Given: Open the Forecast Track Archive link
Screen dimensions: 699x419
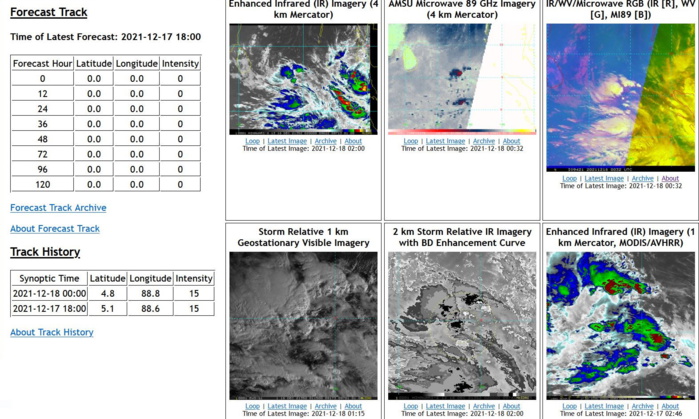Looking at the screenshot, I should point(58,208).
